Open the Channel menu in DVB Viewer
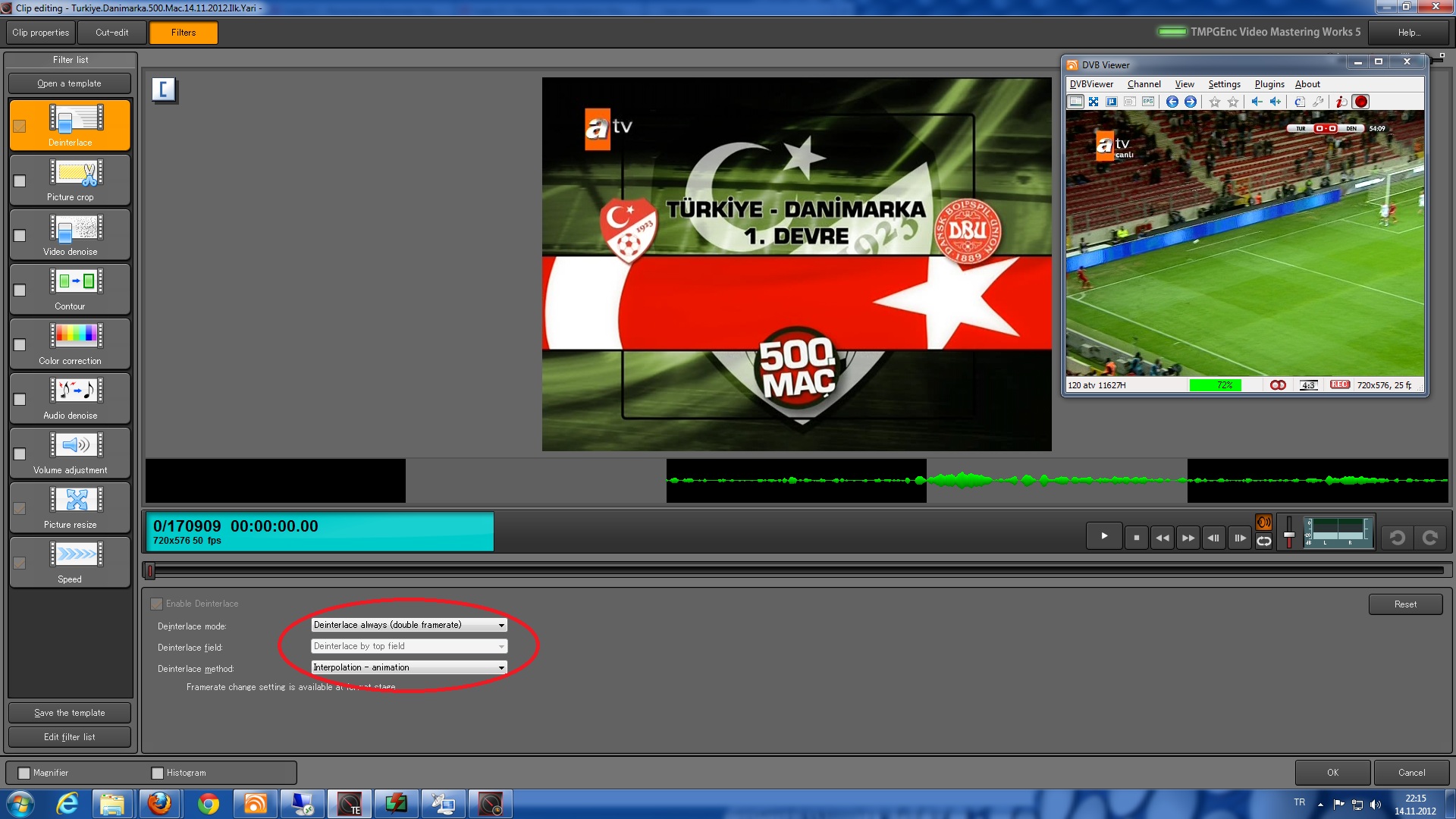This screenshot has width=1456, height=819. tap(1144, 84)
